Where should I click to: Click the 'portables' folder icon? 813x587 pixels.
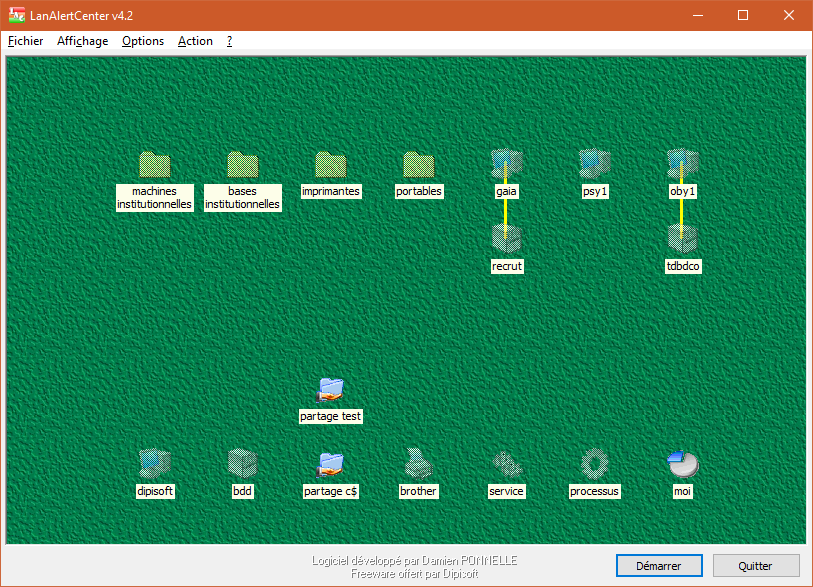pos(418,165)
